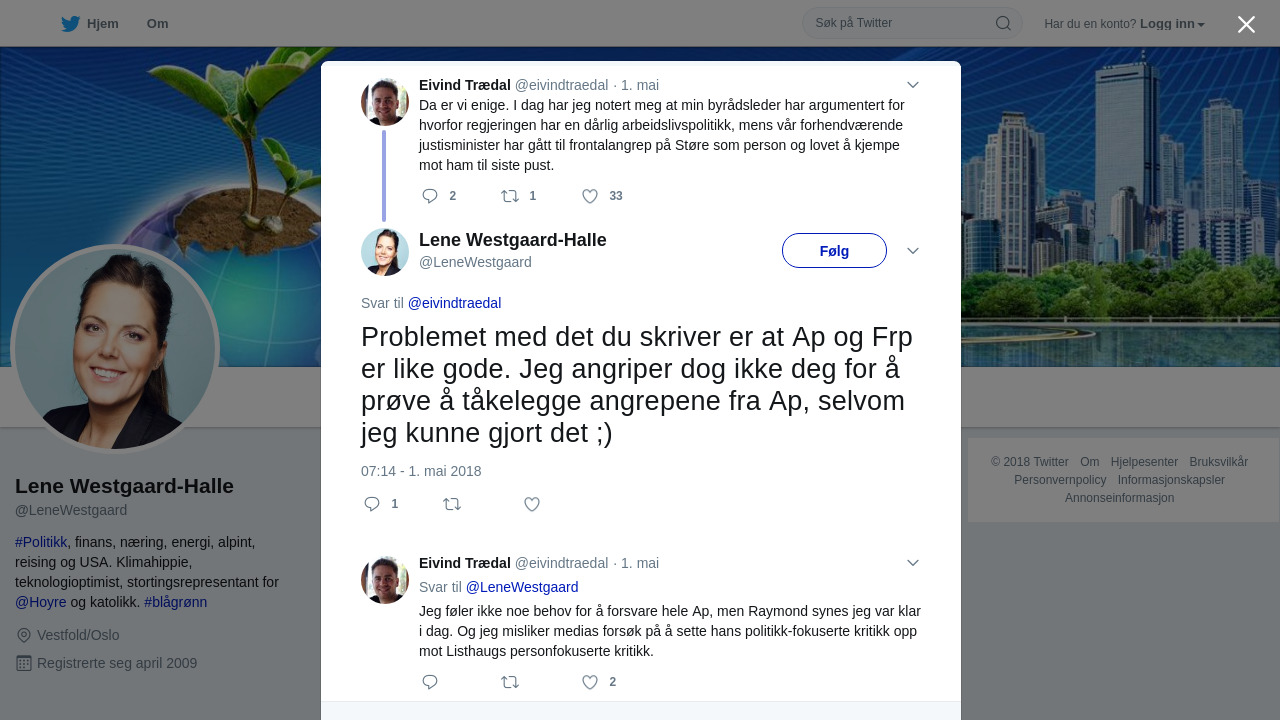Image resolution: width=1280 pixels, height=720 pixels.
Task: Like Lene Westgaard-Halle's main tweet
Action: [x=532, y=504]
